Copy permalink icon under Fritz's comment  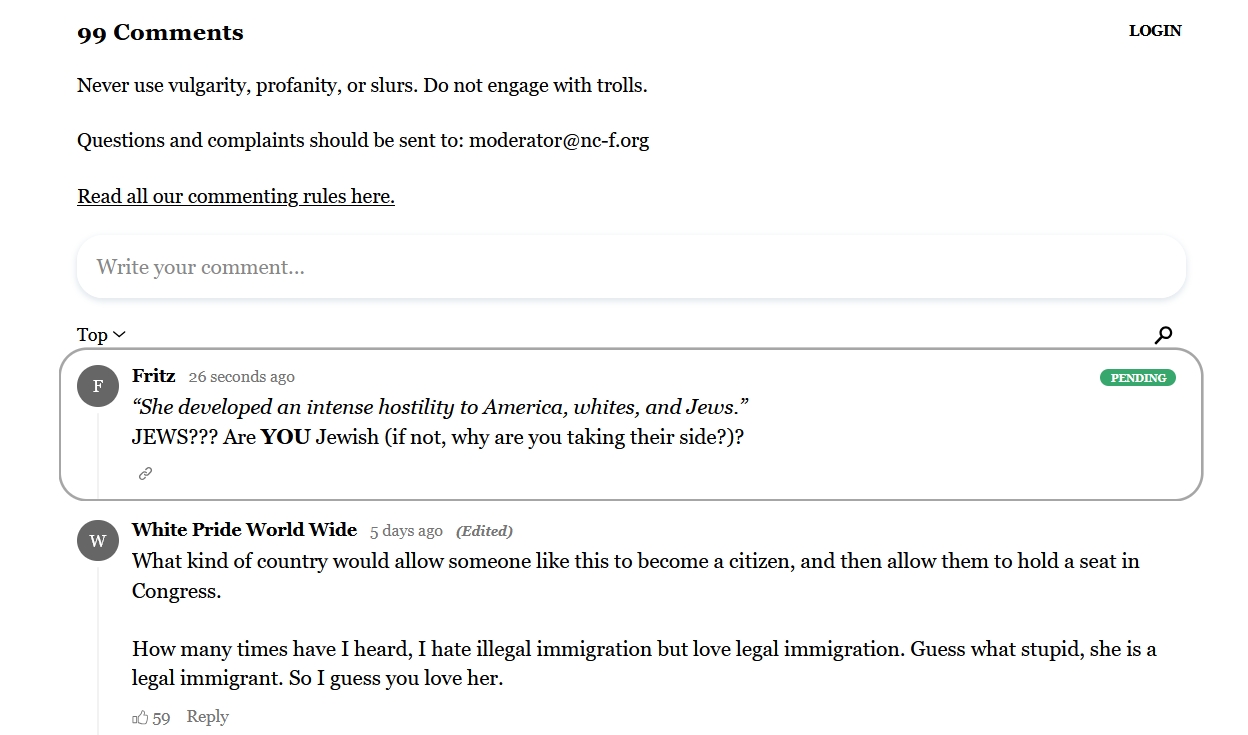click(x=145, y=474)
